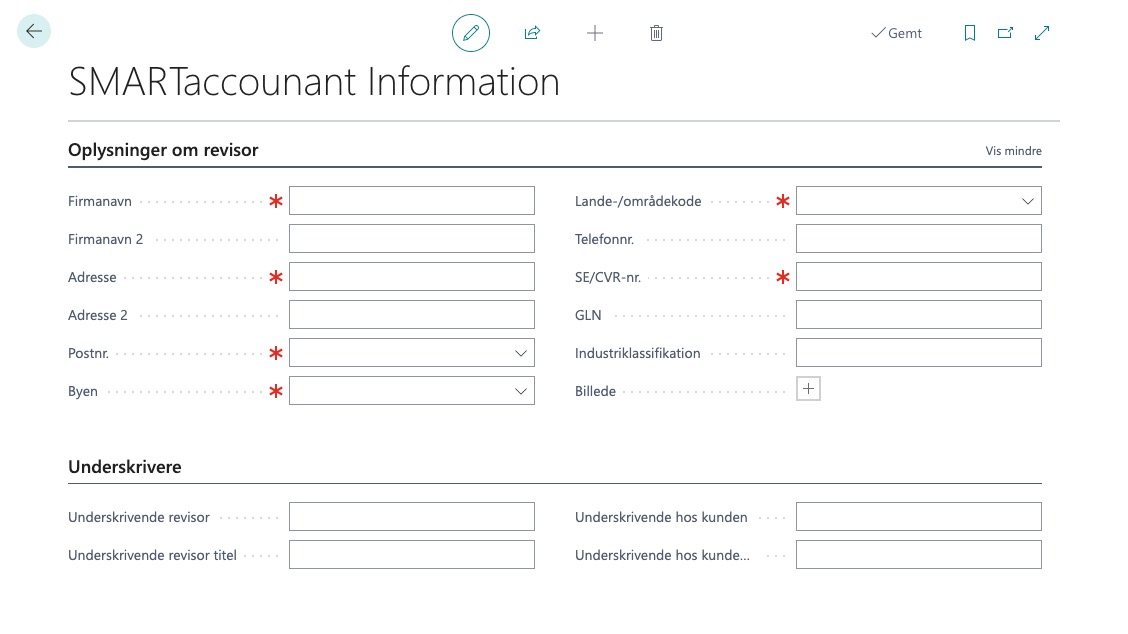Click the back arrow button

[34, 32]
